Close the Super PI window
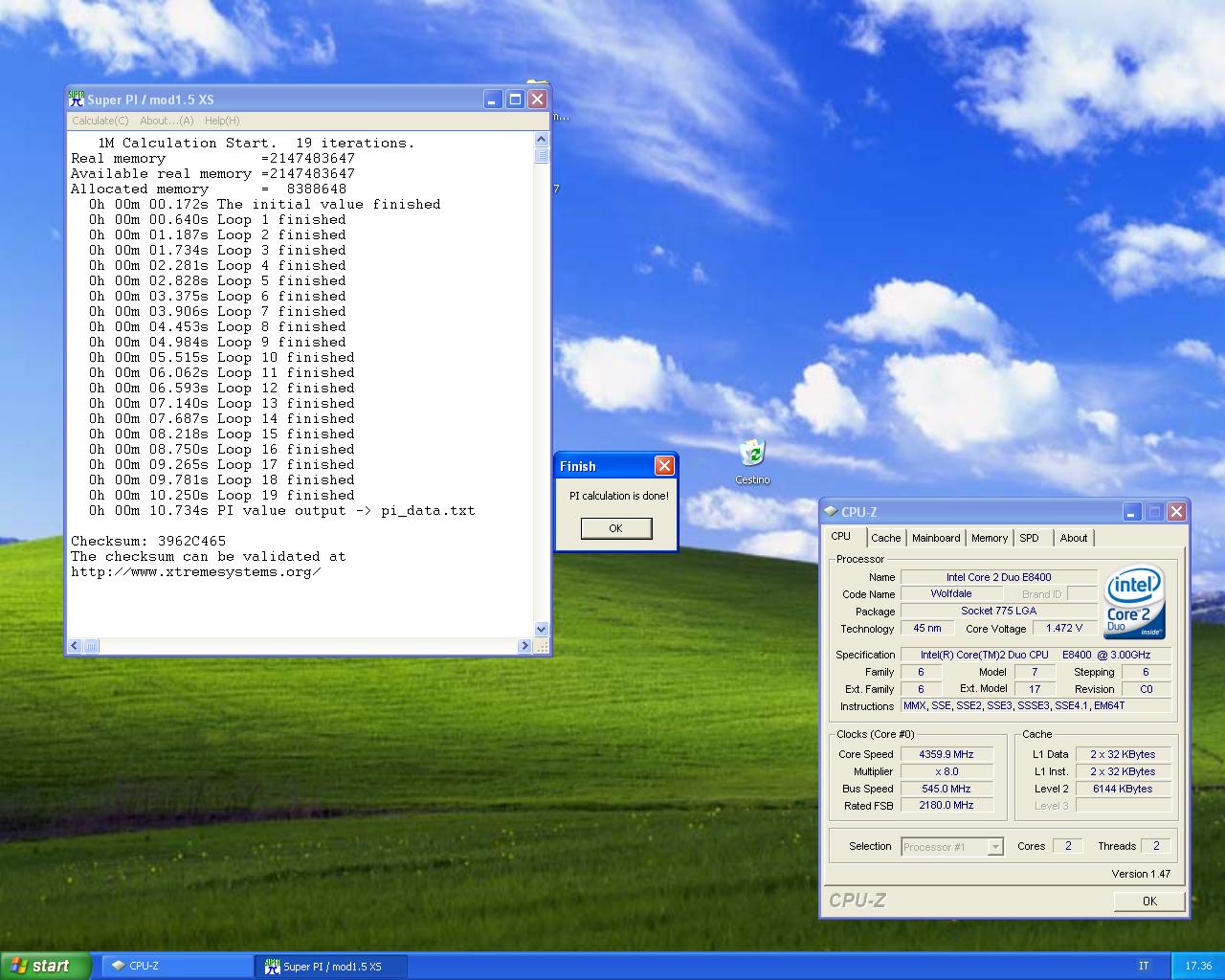This screenshot has width=1225, height=980. click(x=537, y=100)
